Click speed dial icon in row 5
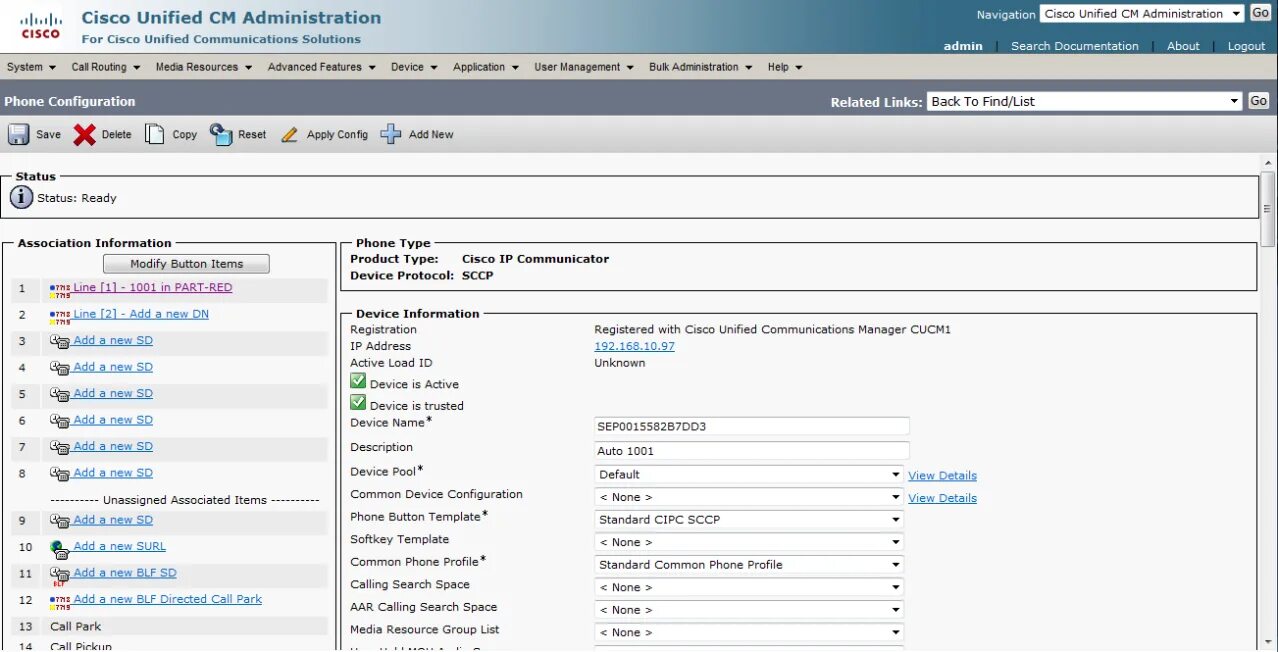The width and height of the screenshot is (1278, 652). click(60, 395)
